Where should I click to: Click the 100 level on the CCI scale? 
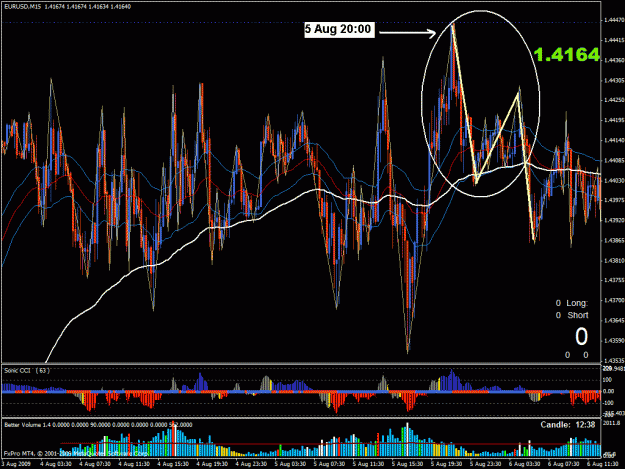(608, 380)
